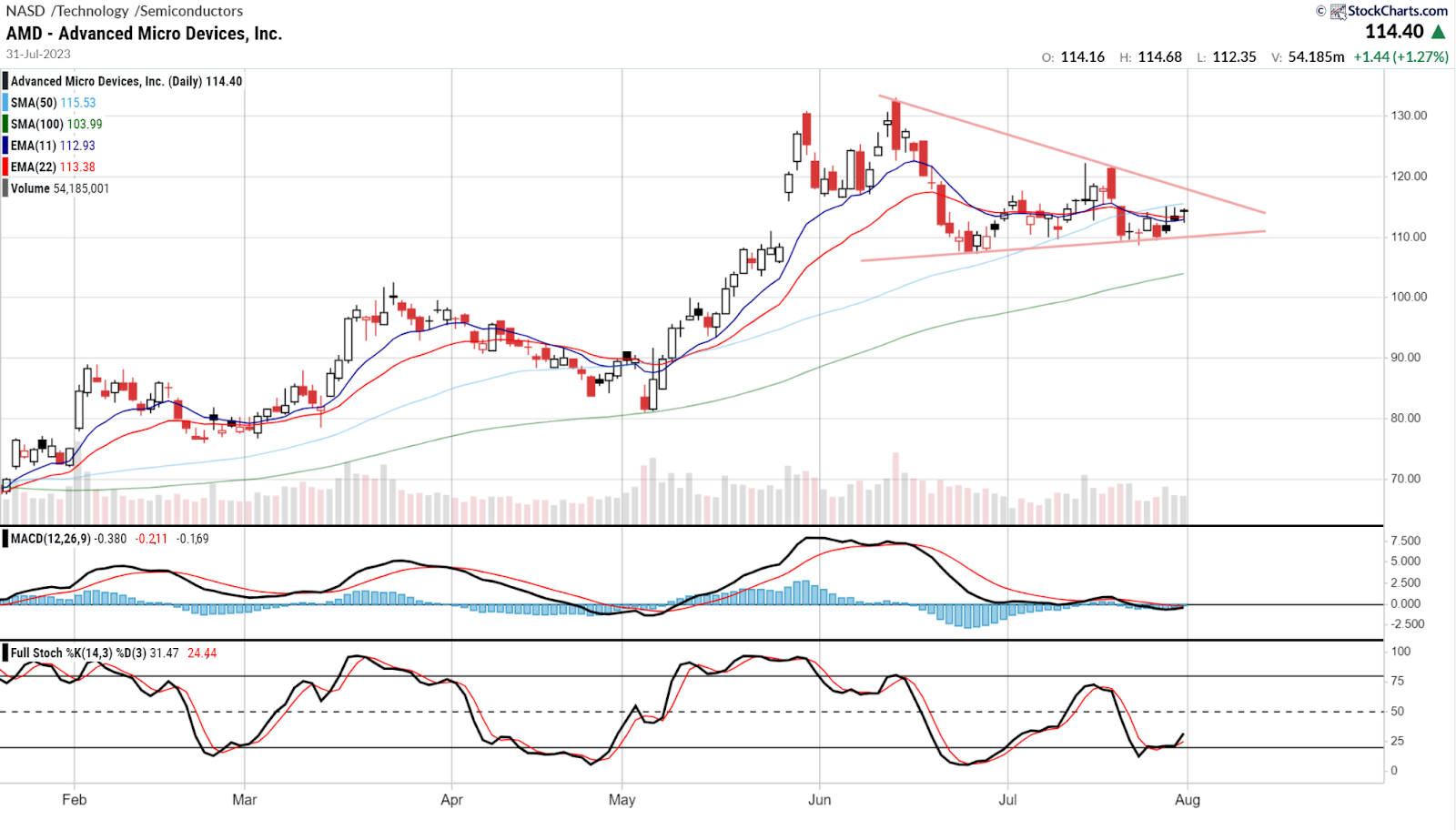Click the 'Advanced Micro Devices, Inc. (Daily)' legend label

pos(106,81)
